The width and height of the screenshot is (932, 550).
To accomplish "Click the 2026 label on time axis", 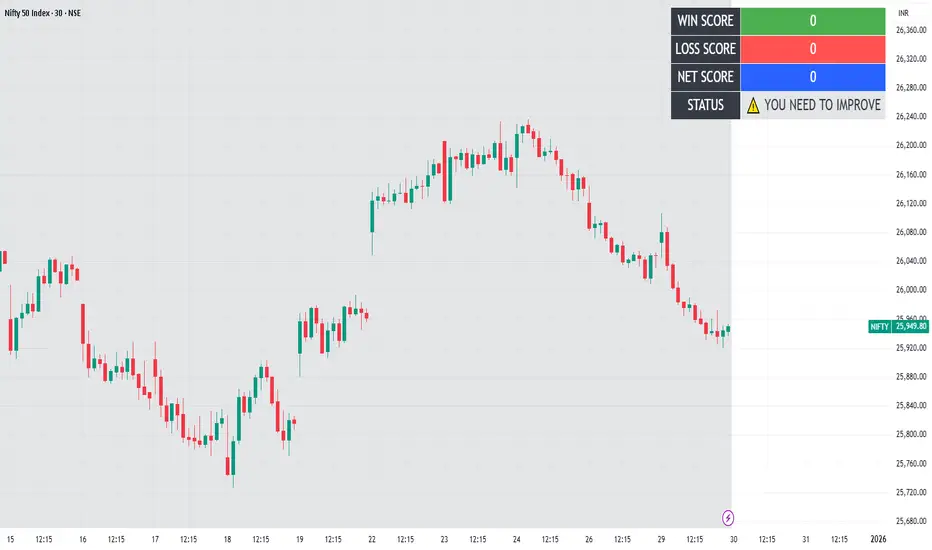I will 878,539.
